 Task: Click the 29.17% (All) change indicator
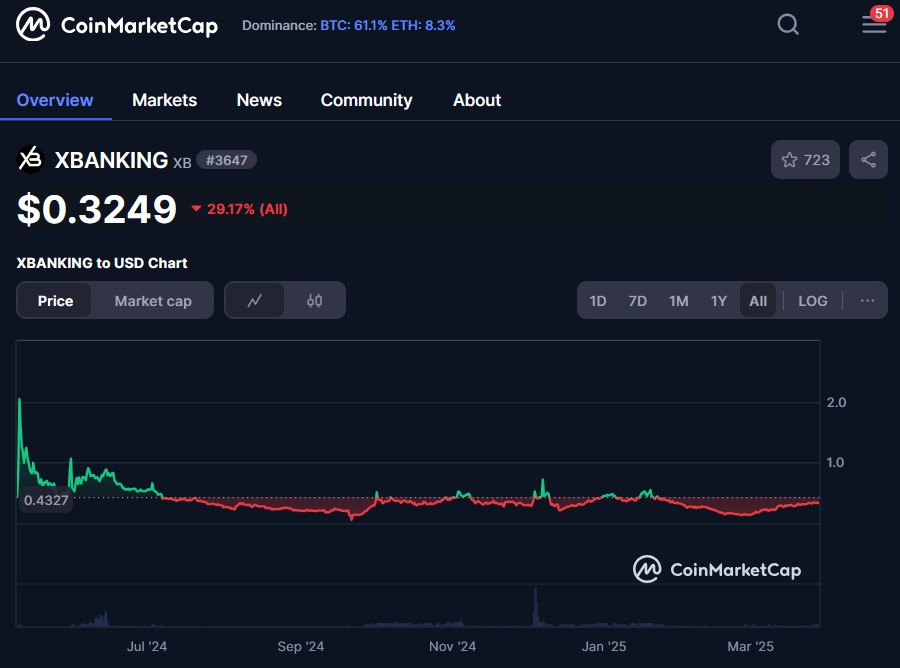tap(239, 209)
